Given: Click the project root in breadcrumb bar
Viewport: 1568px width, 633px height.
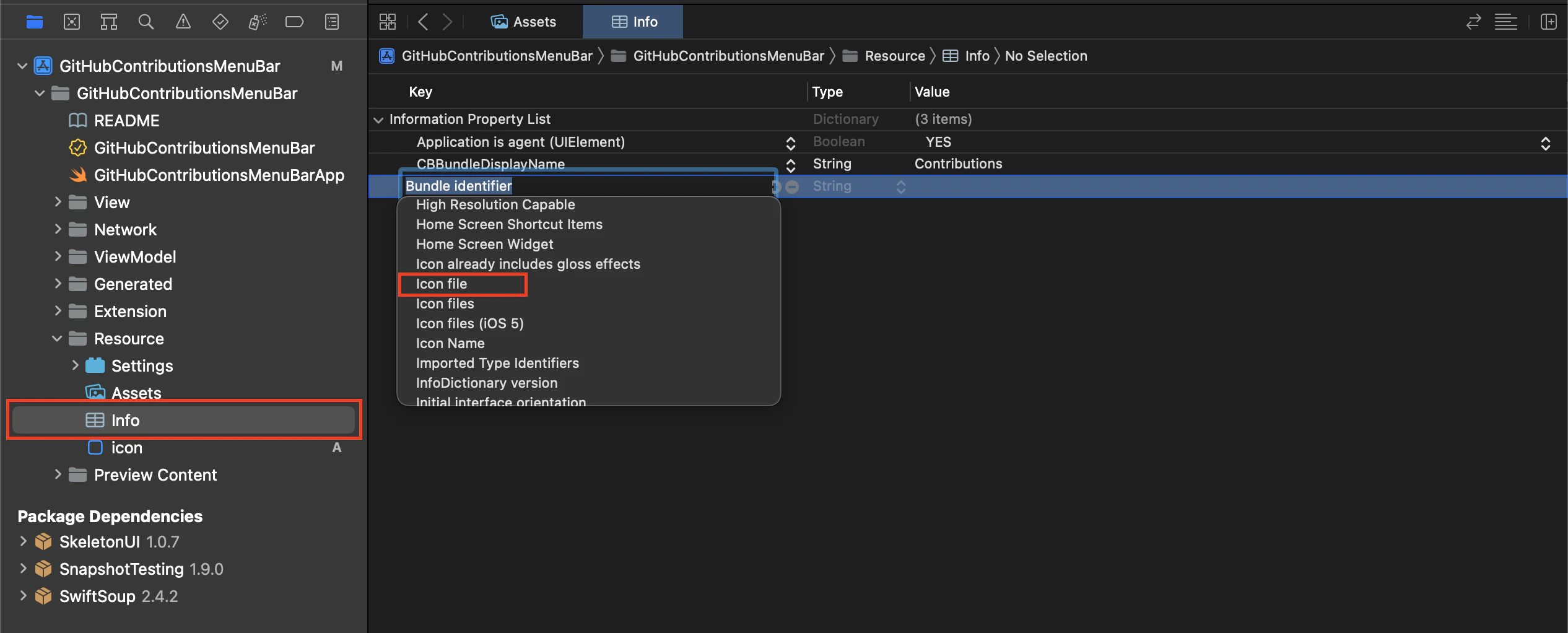Looking at the screenshot, I should point(497,56).
